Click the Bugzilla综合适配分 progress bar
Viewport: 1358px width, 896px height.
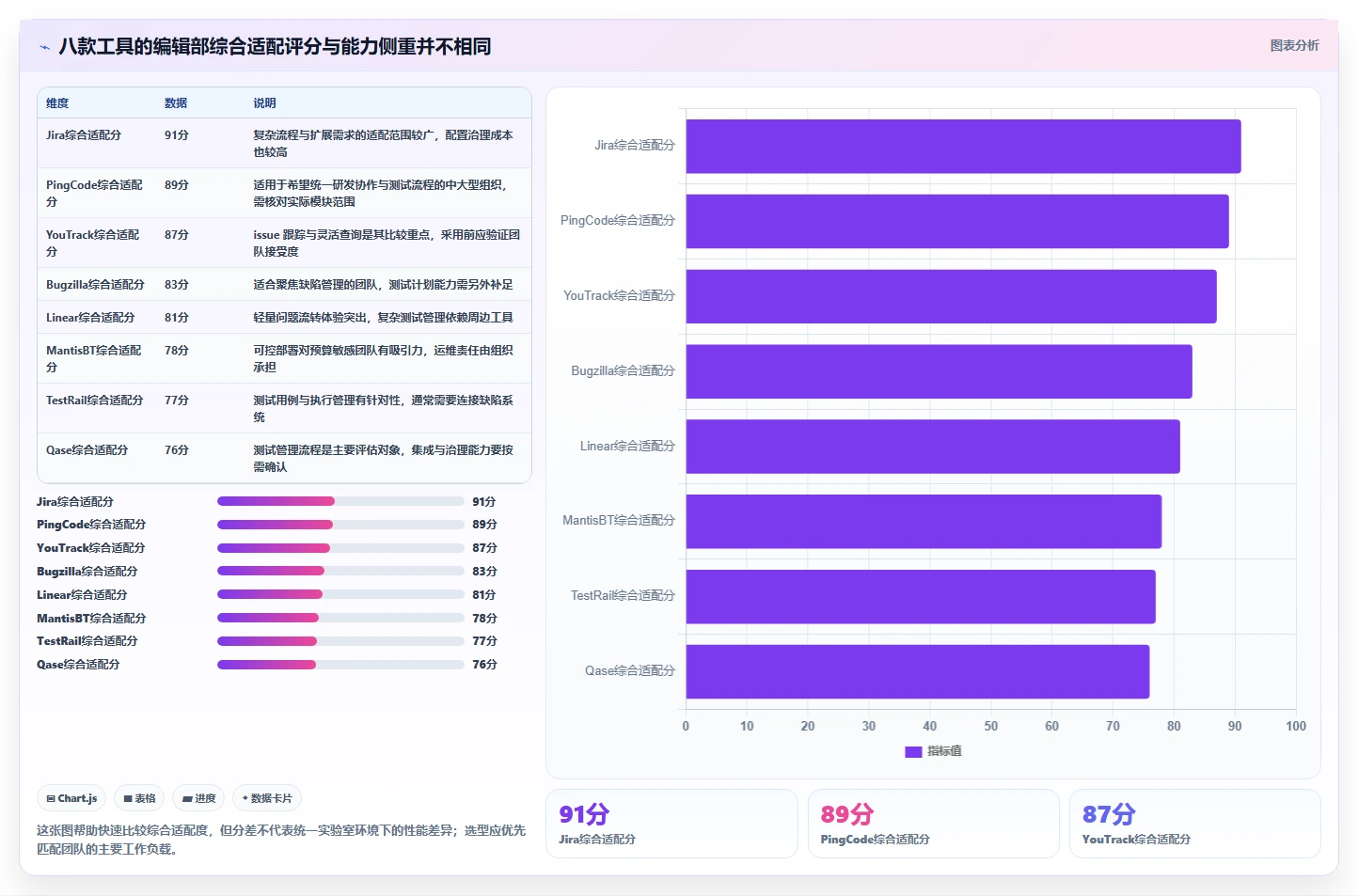click(340, 571)
